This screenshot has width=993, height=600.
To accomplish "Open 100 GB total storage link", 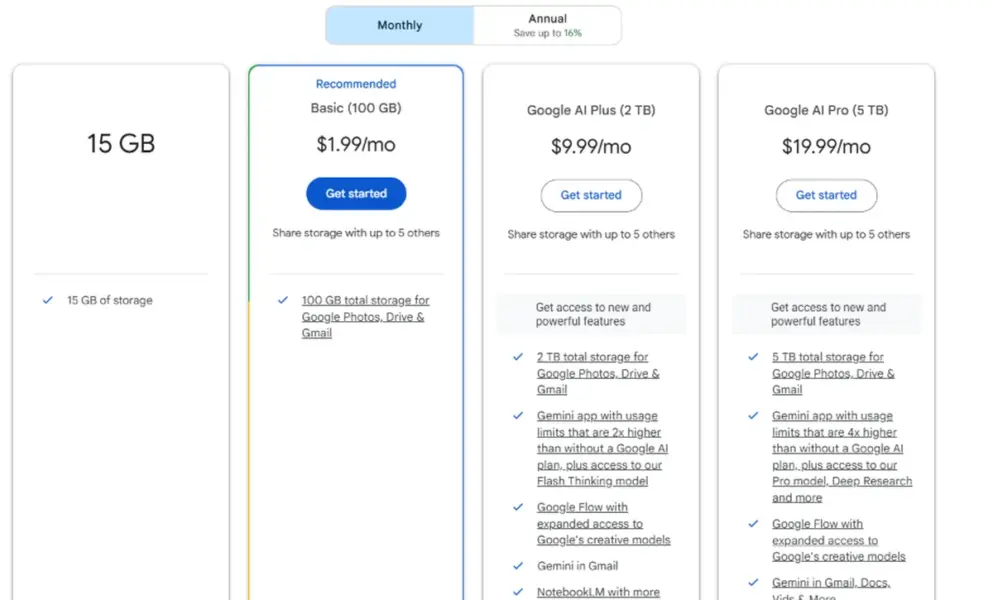I will (x=365, y=316).
